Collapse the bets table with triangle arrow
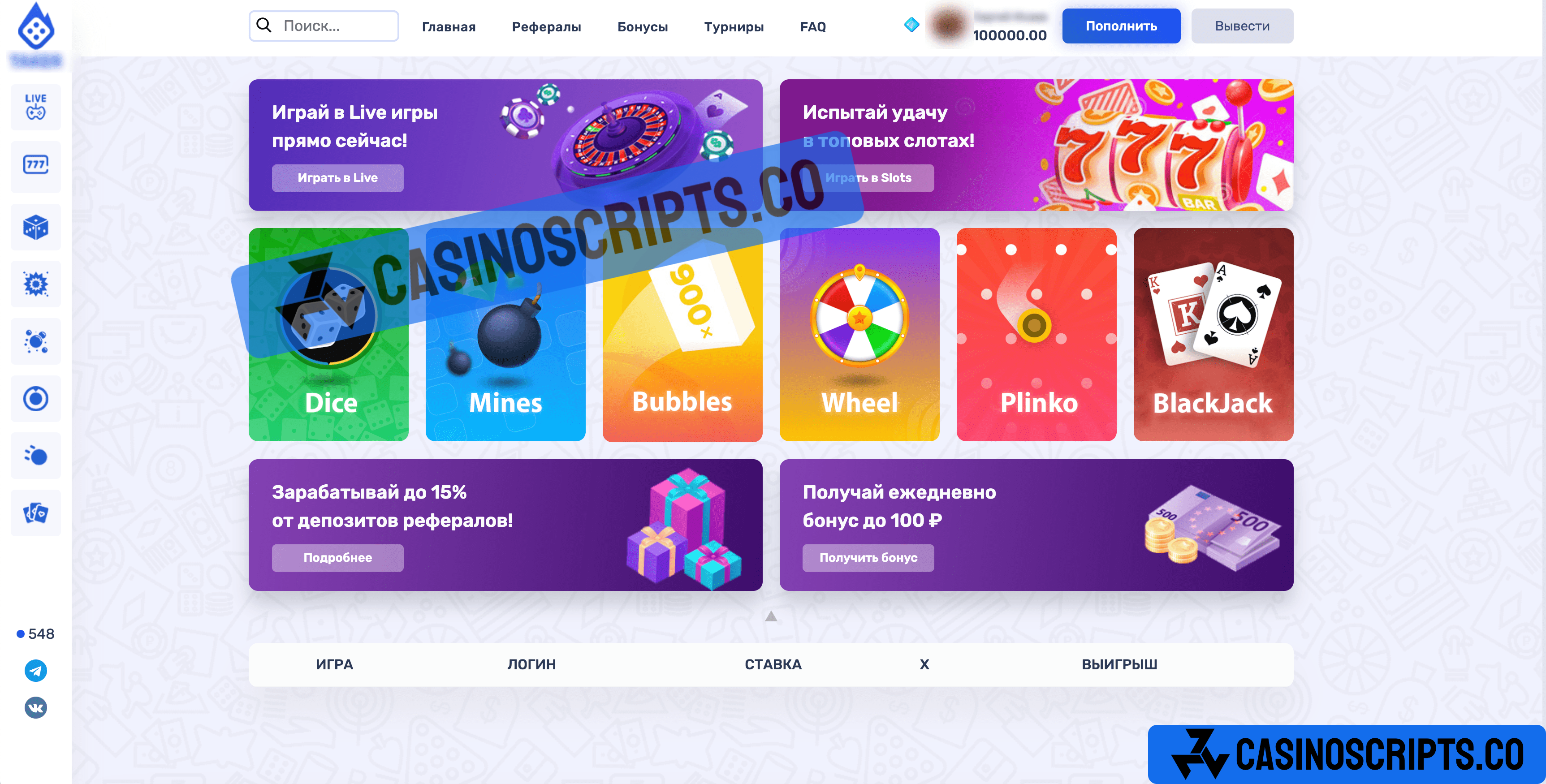The image size is (1546, 784). click(x=771, y=616)
